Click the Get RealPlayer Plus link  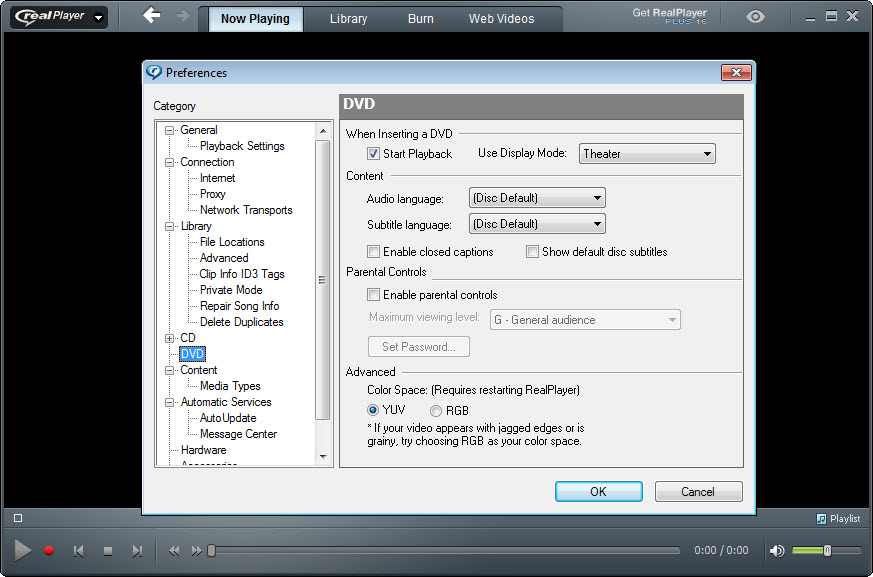pos(669,16)
